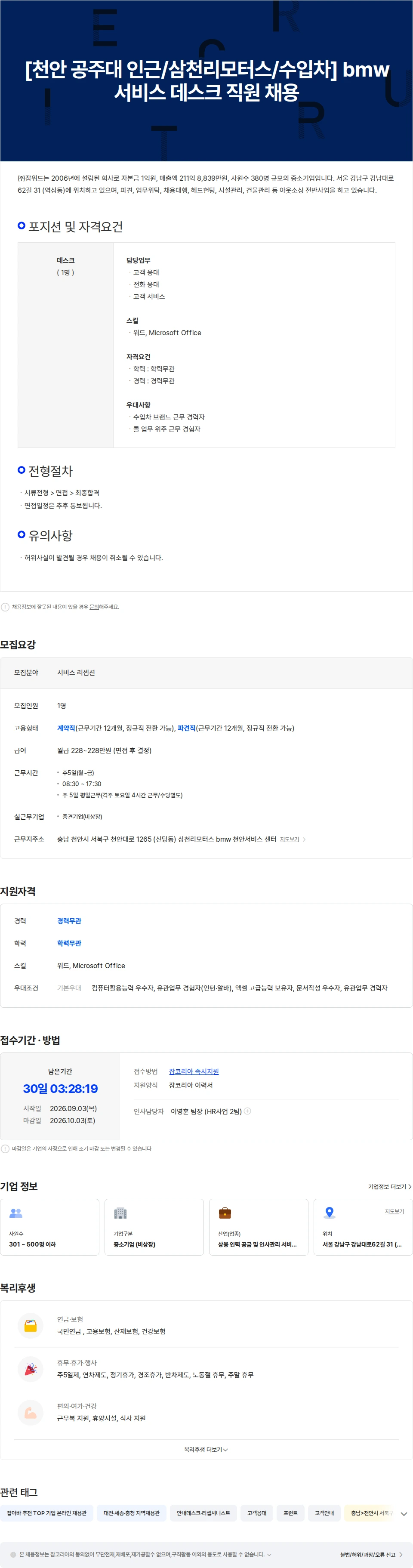Click the 파견직 employment type link

186,728
